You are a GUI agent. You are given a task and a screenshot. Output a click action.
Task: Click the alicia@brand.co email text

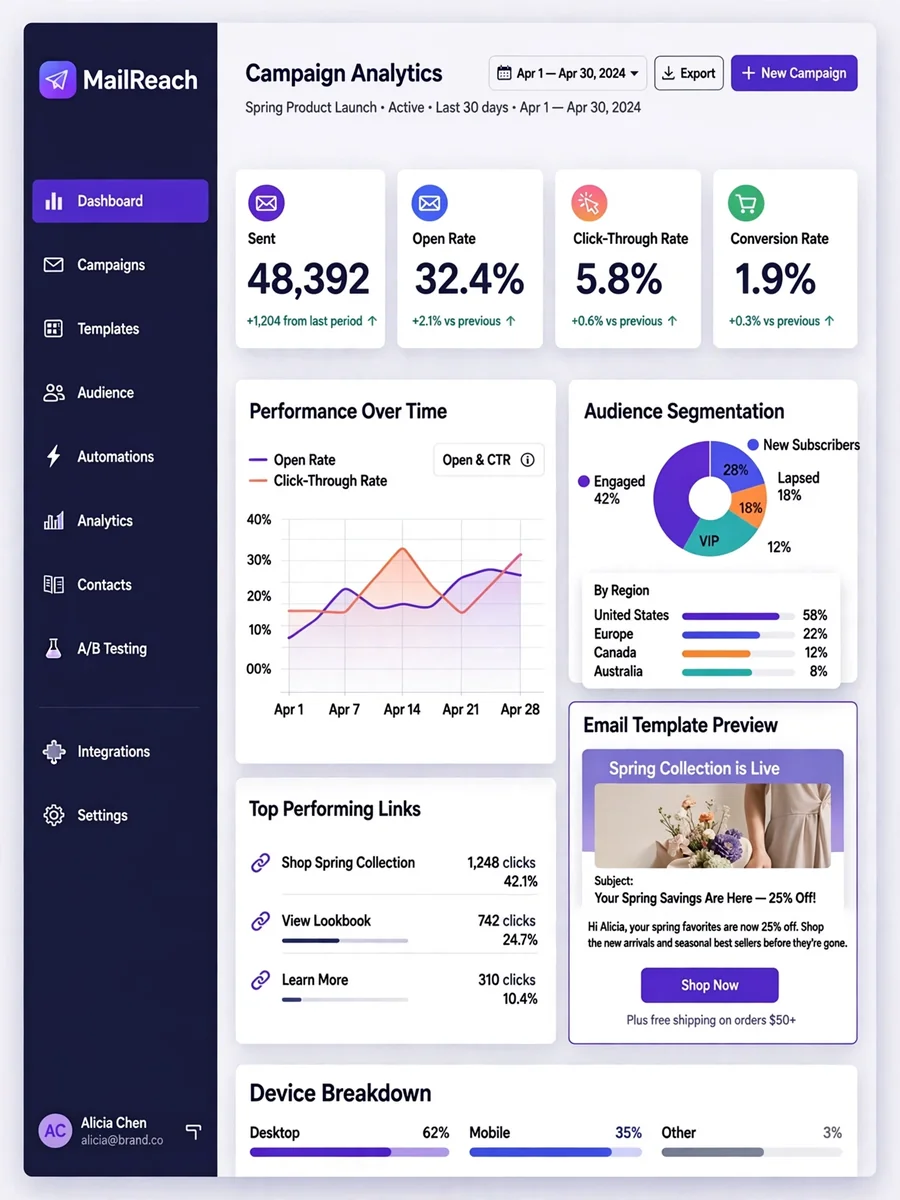[x=122, y=1140]
